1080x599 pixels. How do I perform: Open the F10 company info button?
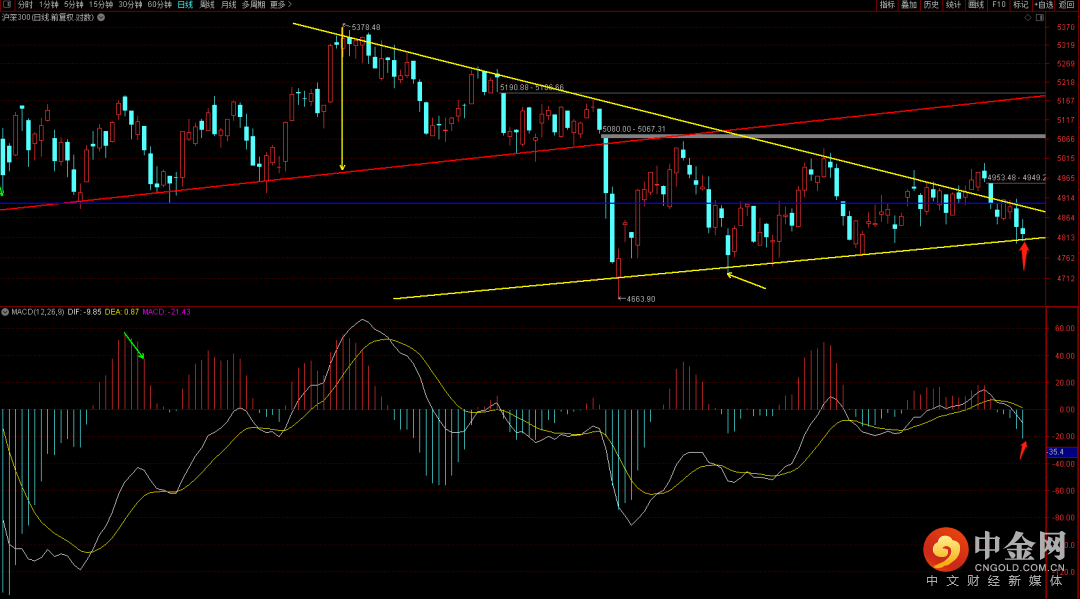point(999,5)
